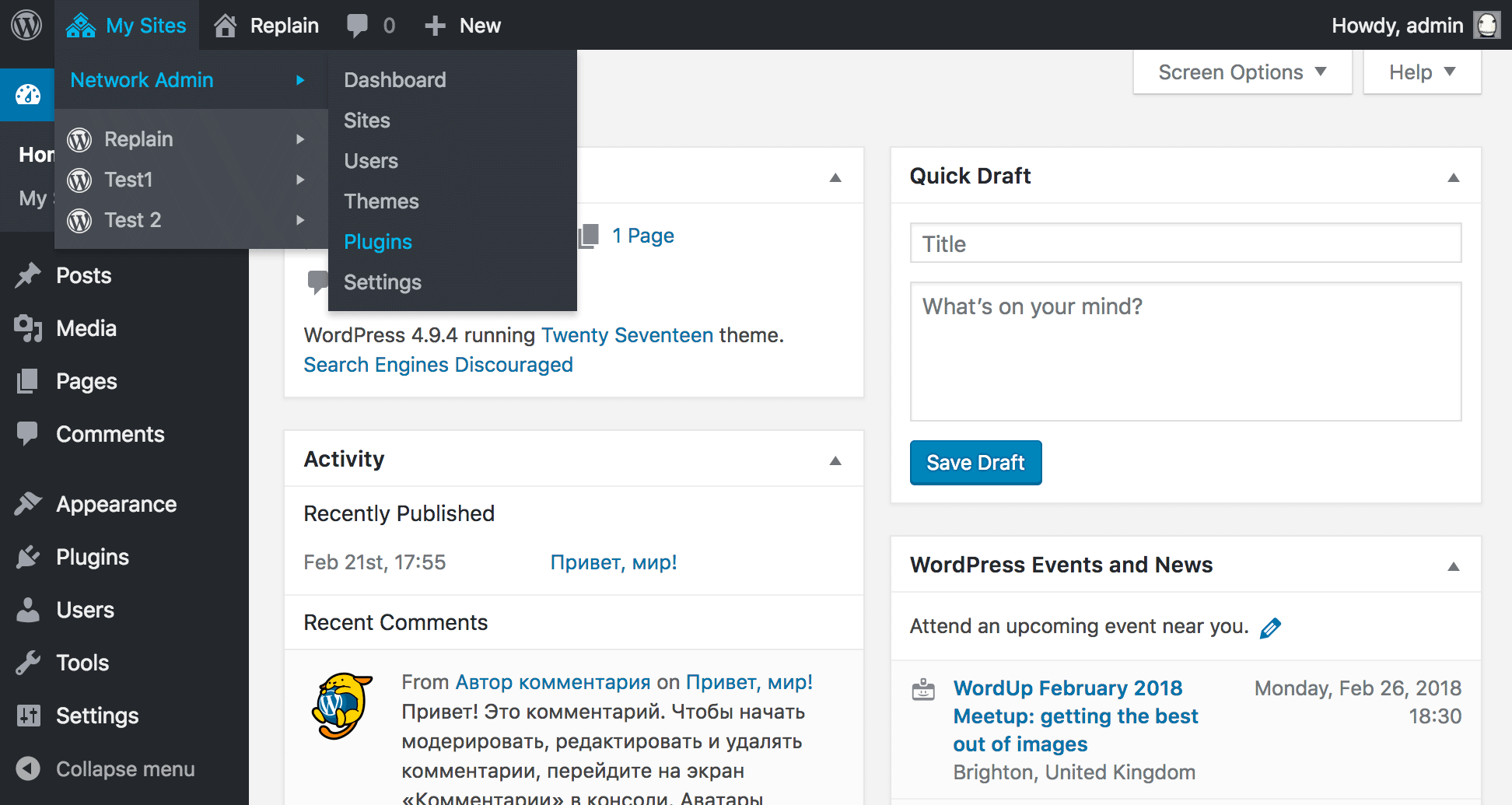The width and height of the screenshot is (1512, 805).
Task: Expand the Network Admin submenu arrow
Action: (x=300, y=80)
